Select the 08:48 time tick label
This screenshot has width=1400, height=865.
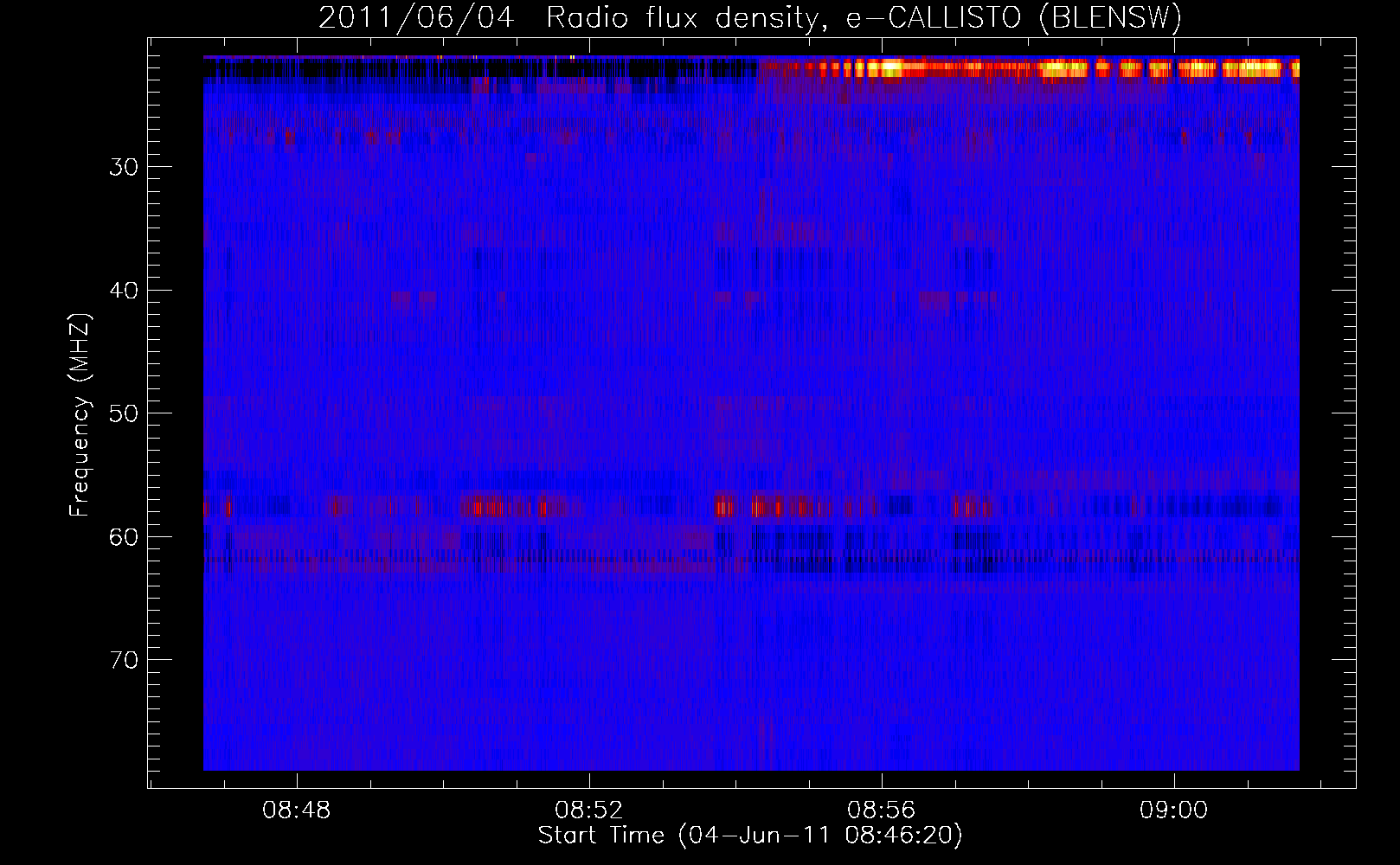297,811
